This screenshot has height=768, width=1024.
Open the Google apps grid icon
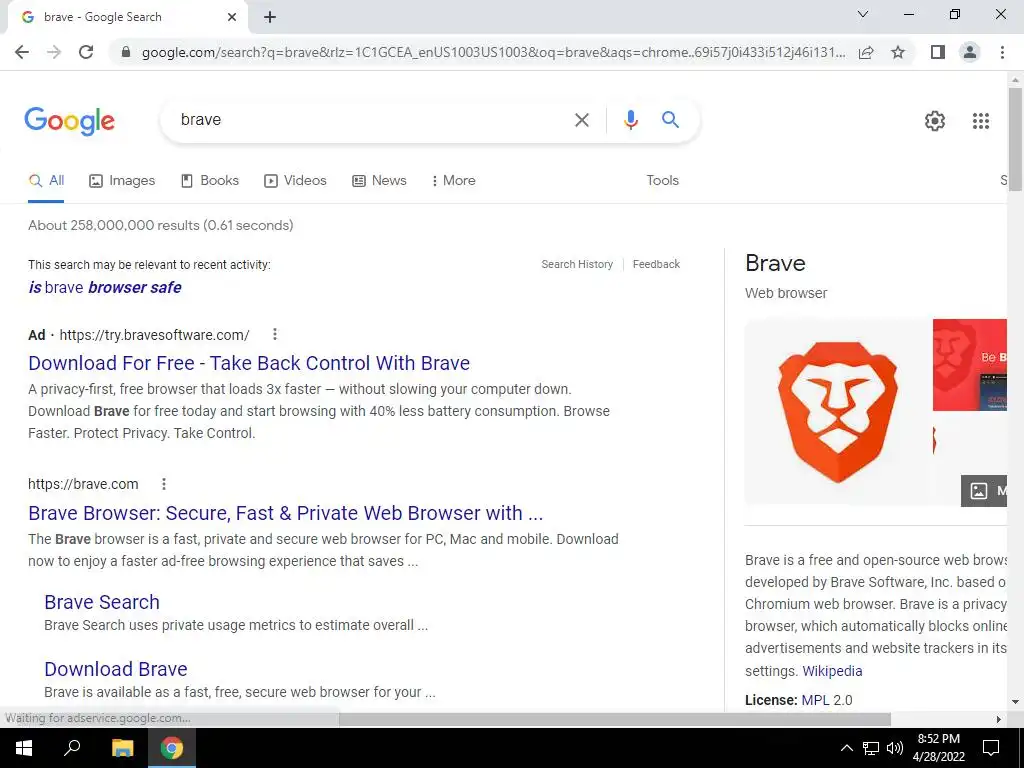tap(980, 121)
